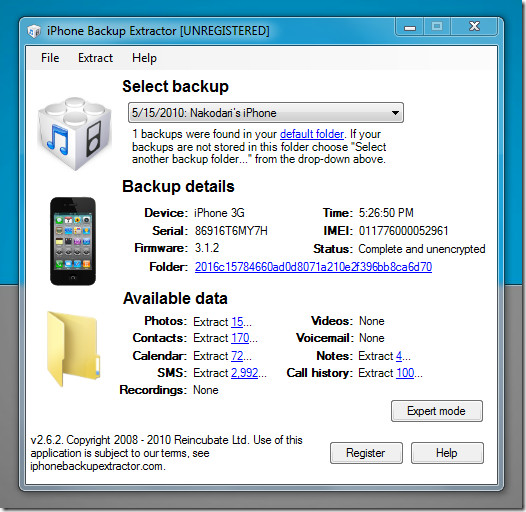This screenshot has width=526, height=512.
Task: Click the device value iPhone 3G
Action: [219, 213]
